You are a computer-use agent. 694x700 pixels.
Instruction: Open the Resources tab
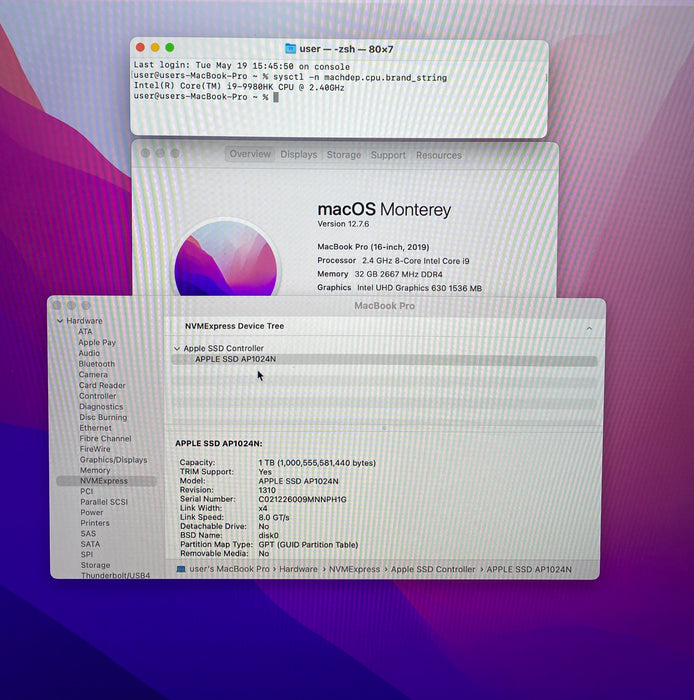coord(439,155)
